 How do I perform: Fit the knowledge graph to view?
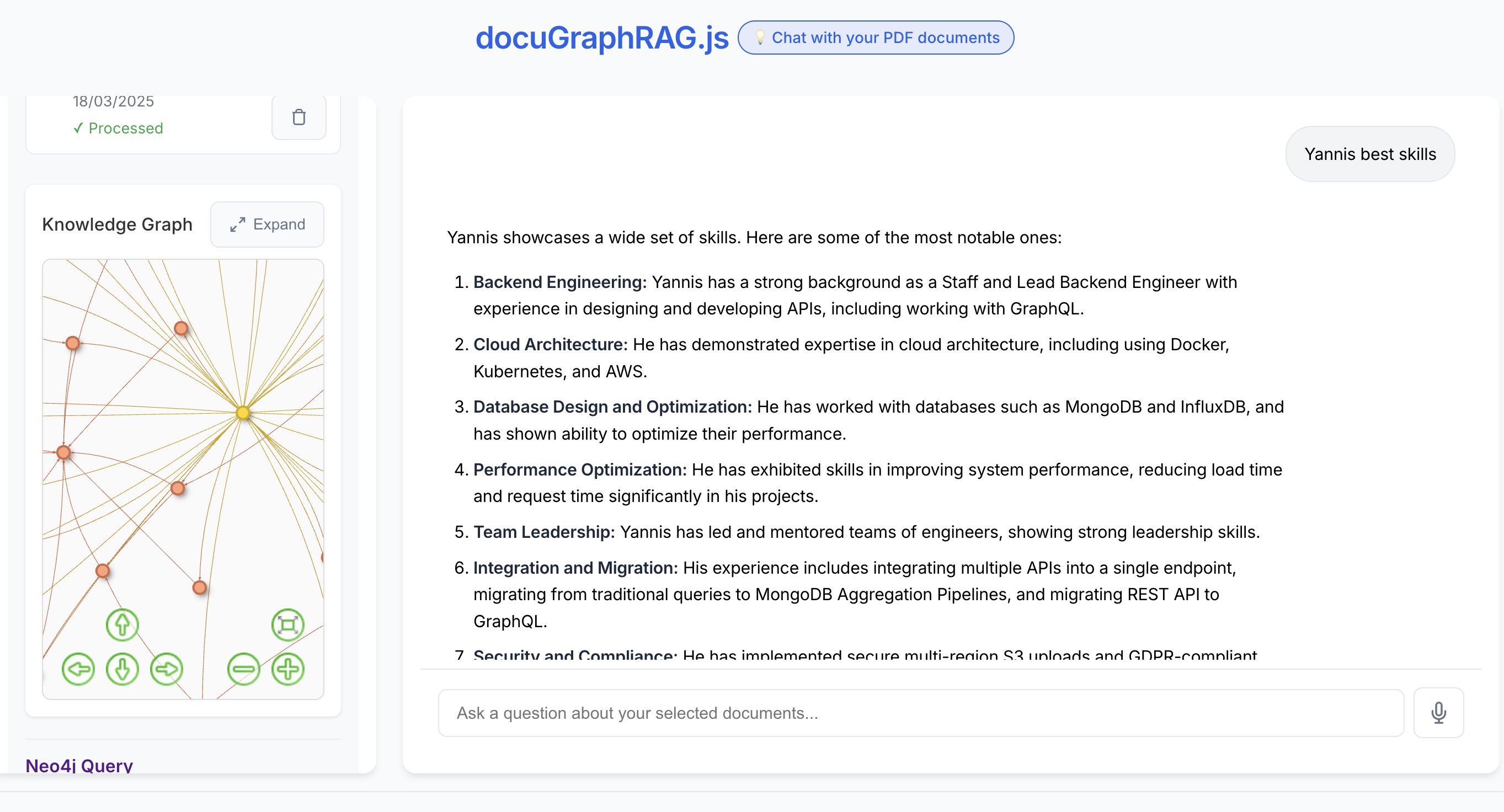pyautogui.click(x=288, y=624)
